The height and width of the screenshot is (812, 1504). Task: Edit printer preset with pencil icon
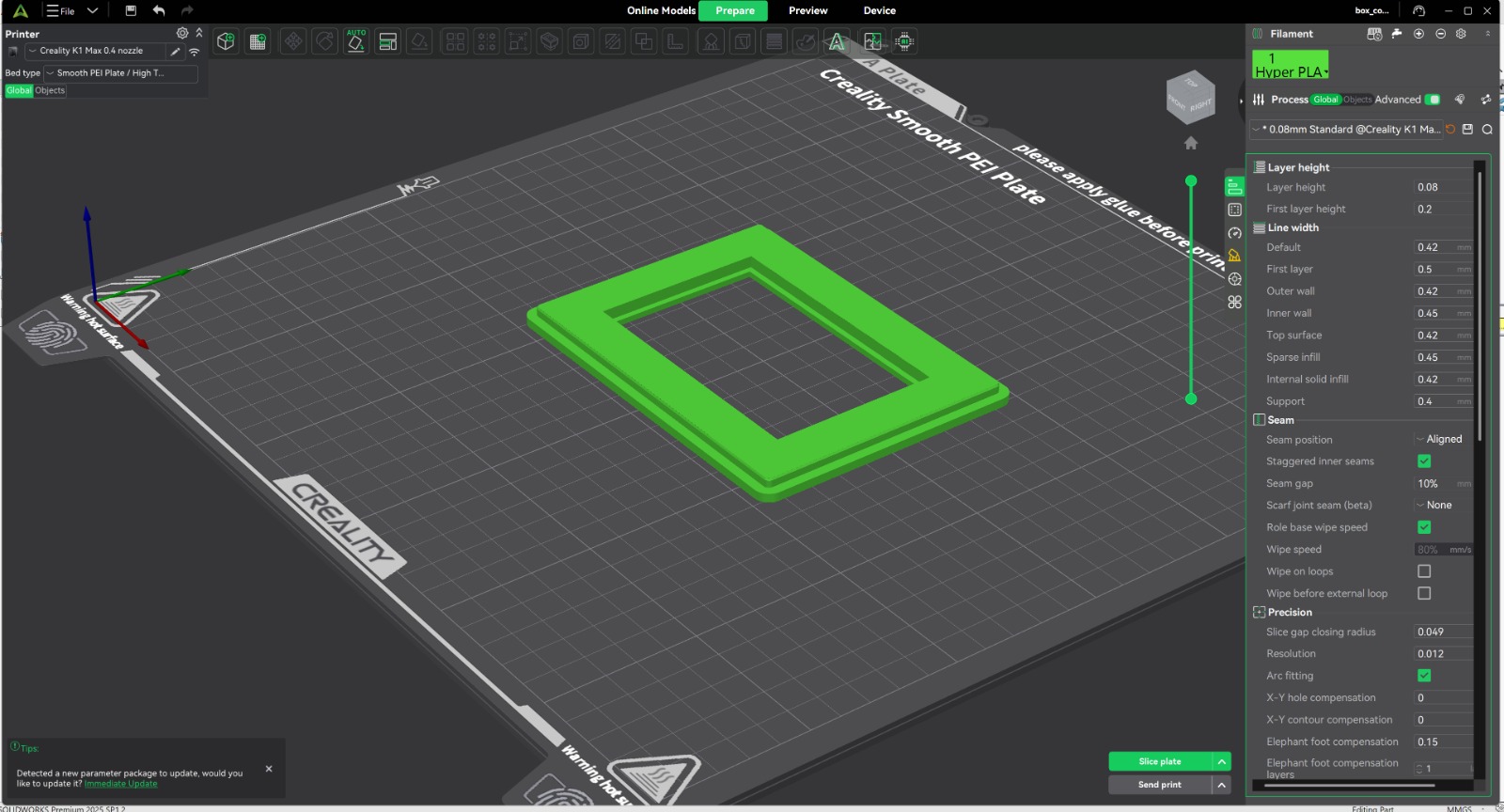(175, 52)
